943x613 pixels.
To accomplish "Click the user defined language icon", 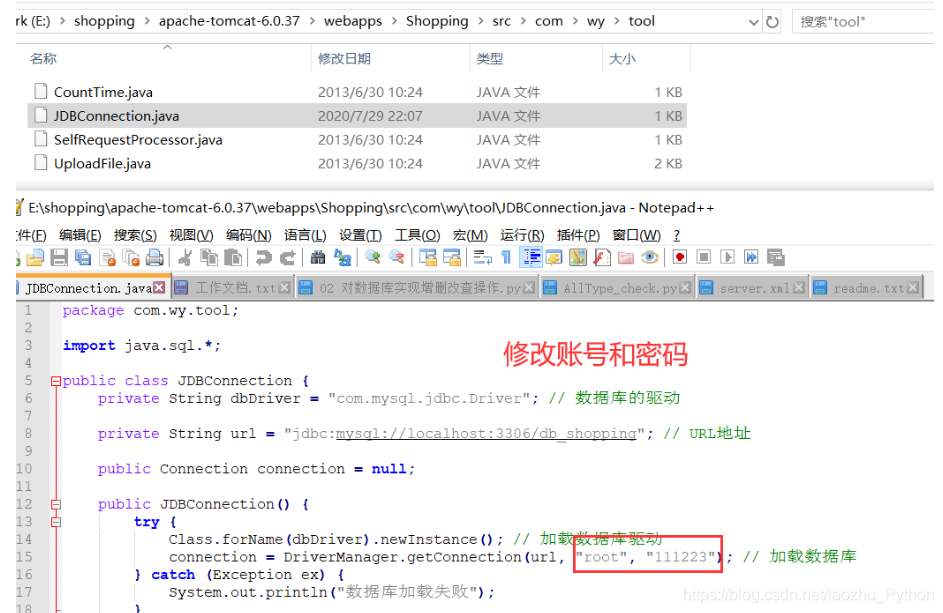I will click(554, 257).
